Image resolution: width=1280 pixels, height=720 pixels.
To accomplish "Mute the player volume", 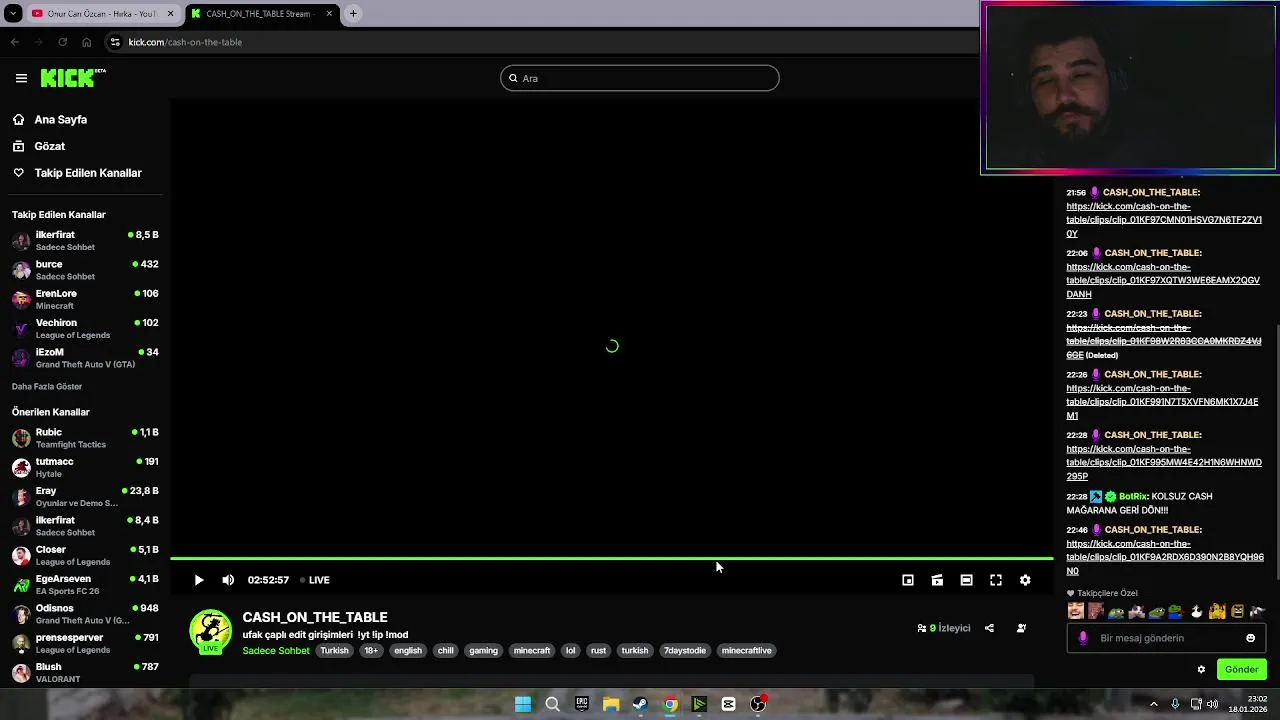I will point(228,580).
